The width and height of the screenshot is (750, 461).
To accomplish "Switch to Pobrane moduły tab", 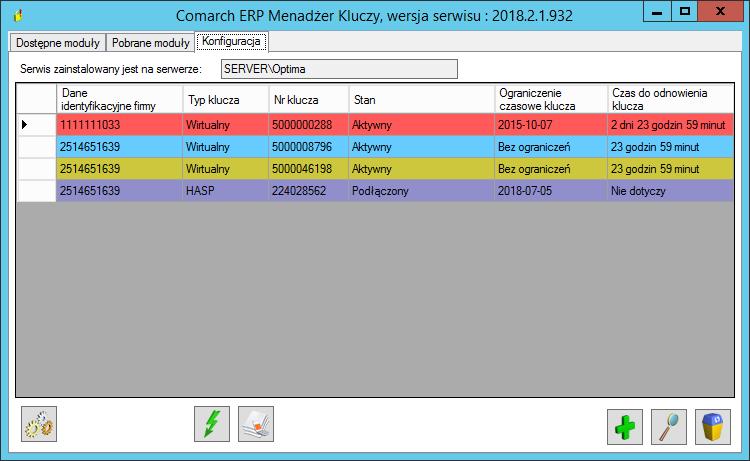I will [150, 43].
